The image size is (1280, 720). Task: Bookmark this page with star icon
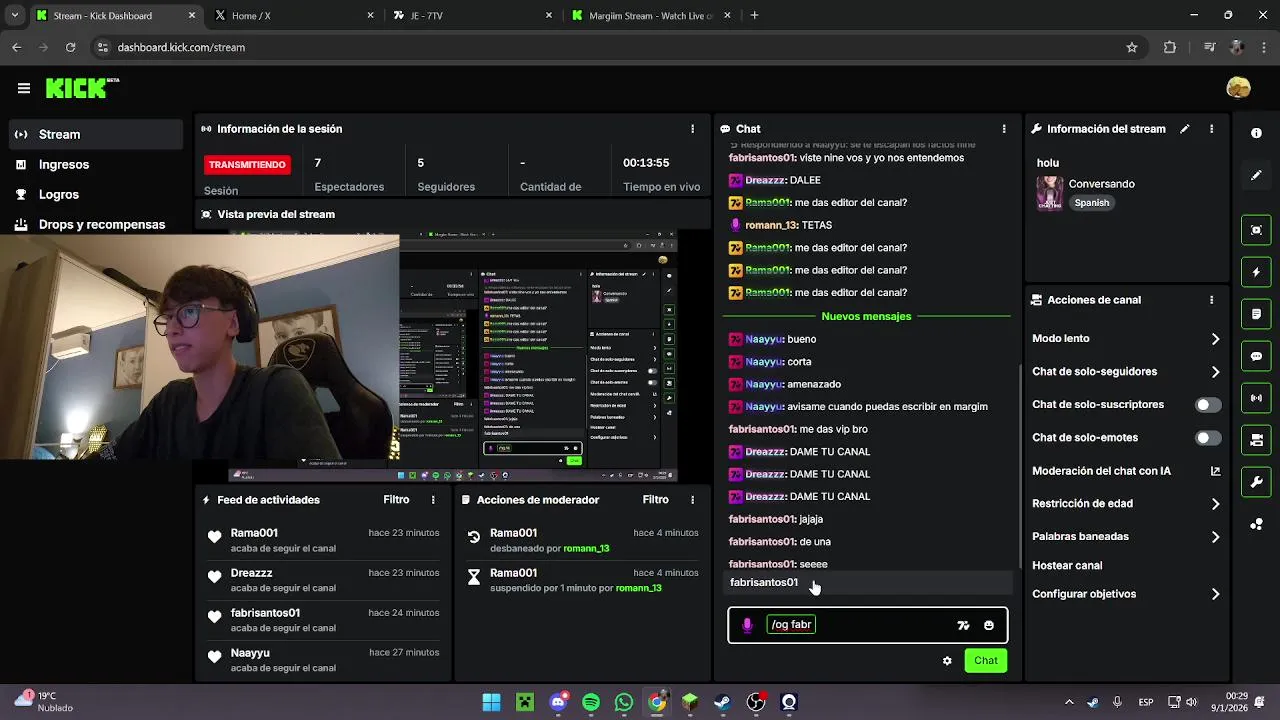pos(1132,47)
